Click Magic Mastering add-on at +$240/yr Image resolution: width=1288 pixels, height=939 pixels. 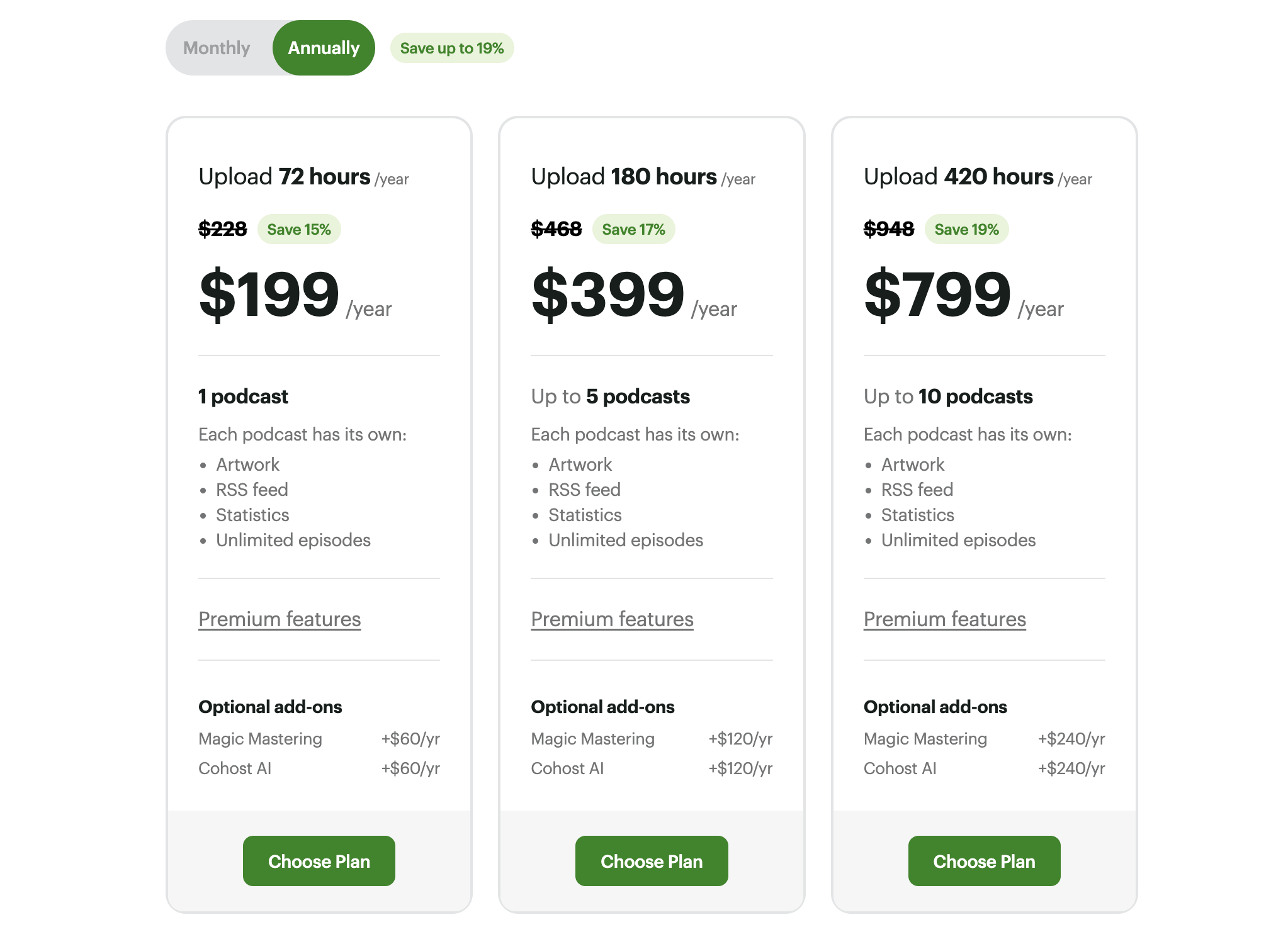pyautogui.click(x=925, y=739)
